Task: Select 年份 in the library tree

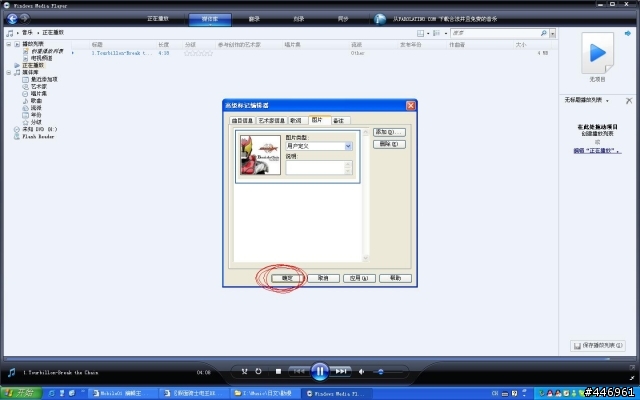Action: 36,115
